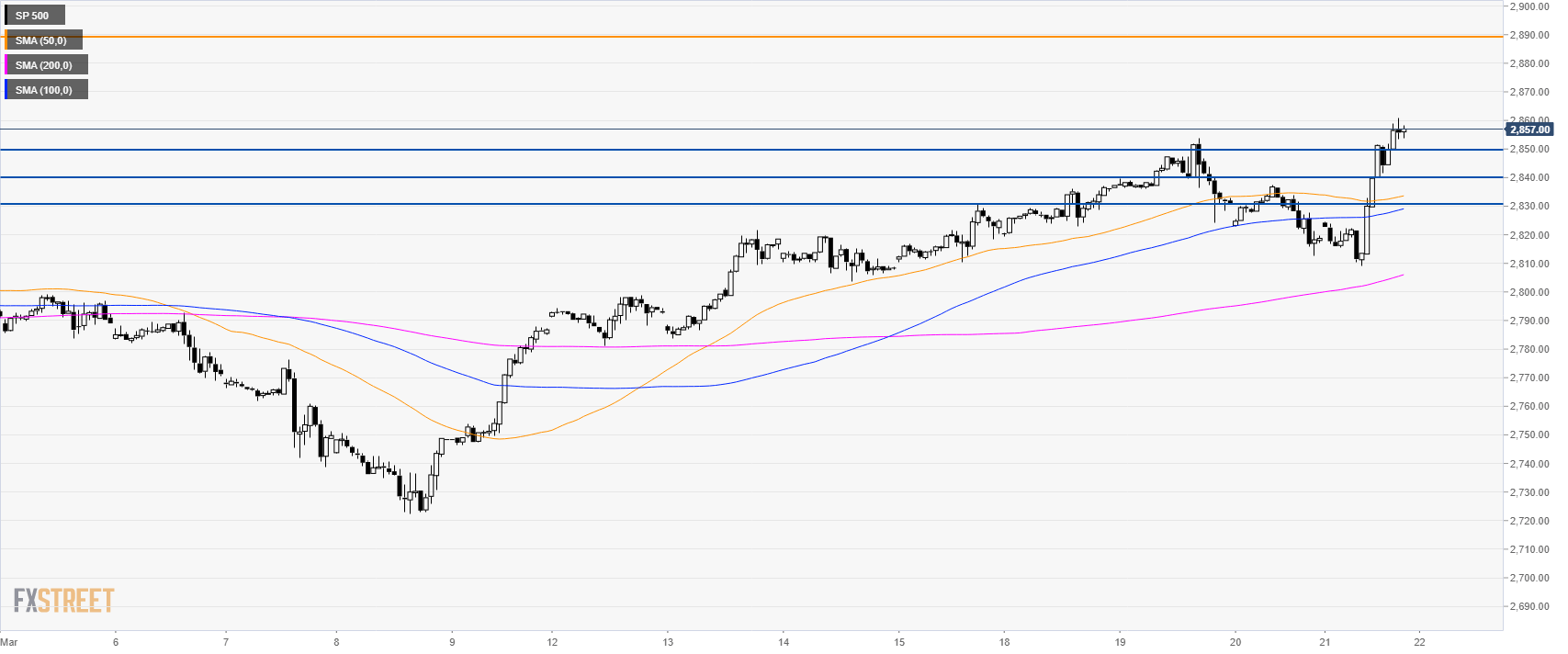Click the 2,880.00 price axis label
The width and height of the screenshot is (1568, 654).
point(1529,63)
